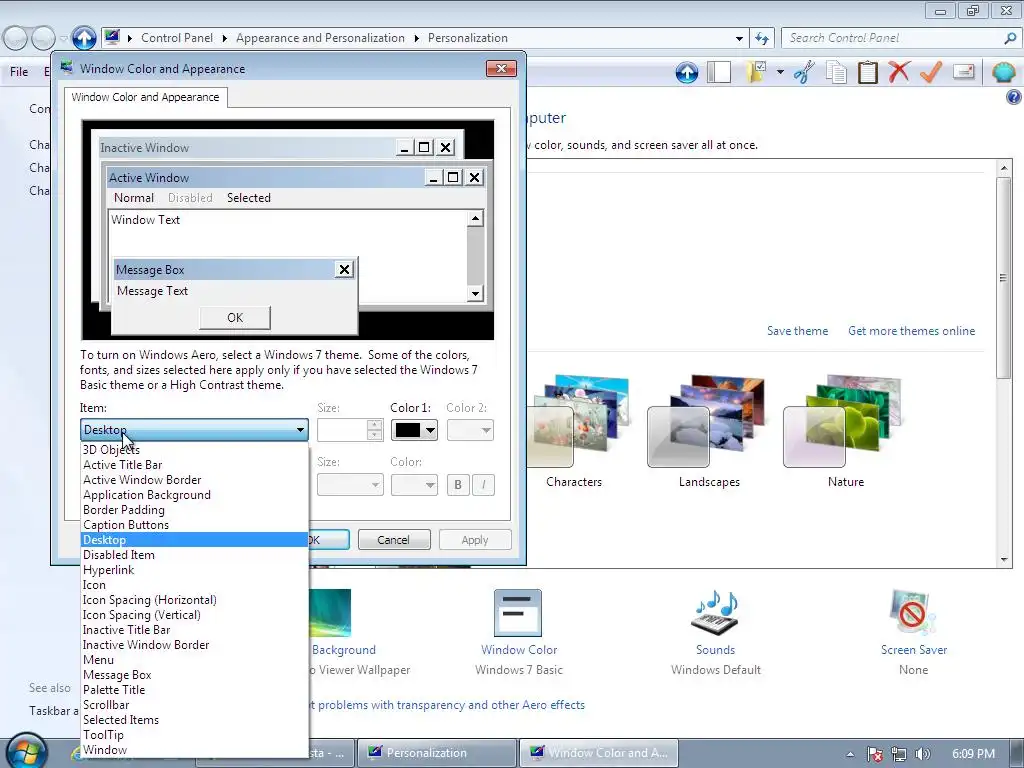1024x768 pixels.
Task: Open the Sounds settings icon
Action: (715, 613)
